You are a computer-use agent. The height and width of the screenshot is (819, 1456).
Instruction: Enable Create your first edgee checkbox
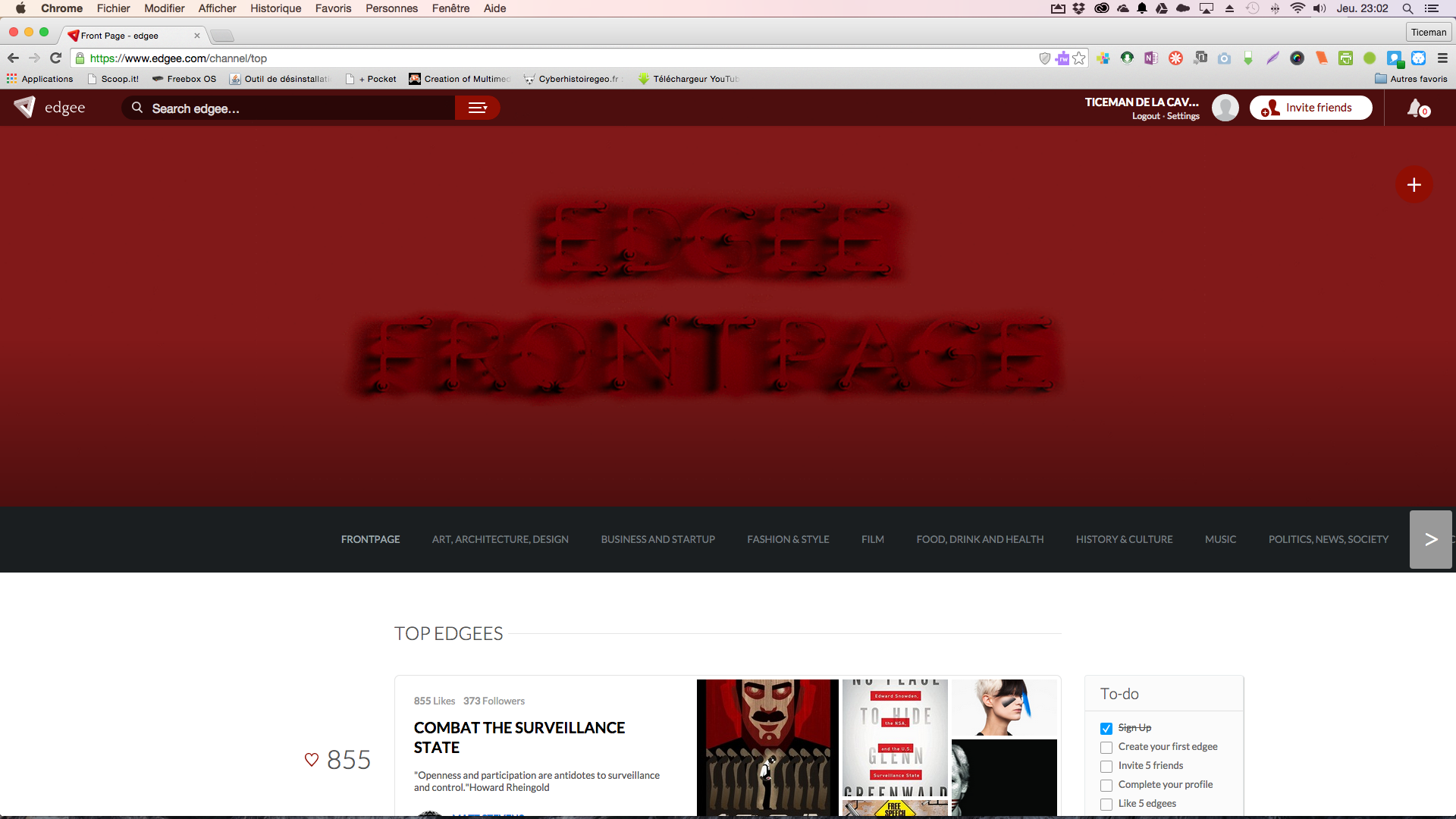tap(1106, 746)
